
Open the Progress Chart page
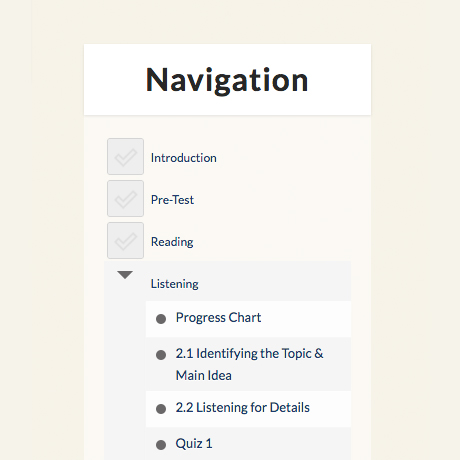(x=218, y=318)
